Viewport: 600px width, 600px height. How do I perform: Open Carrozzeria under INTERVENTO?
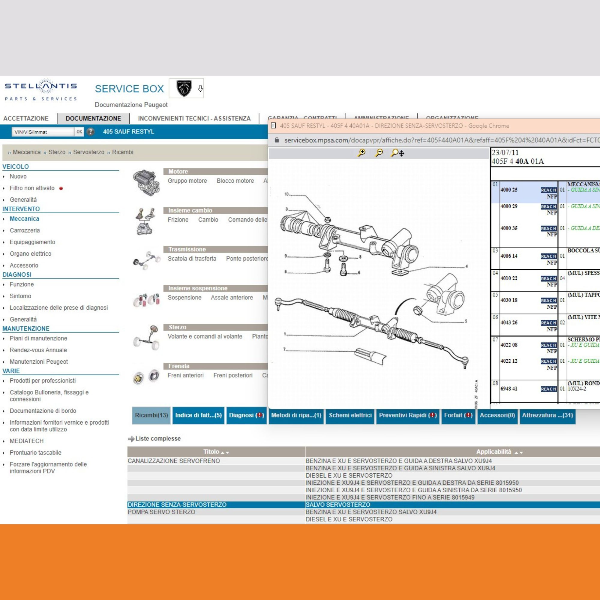24,230
